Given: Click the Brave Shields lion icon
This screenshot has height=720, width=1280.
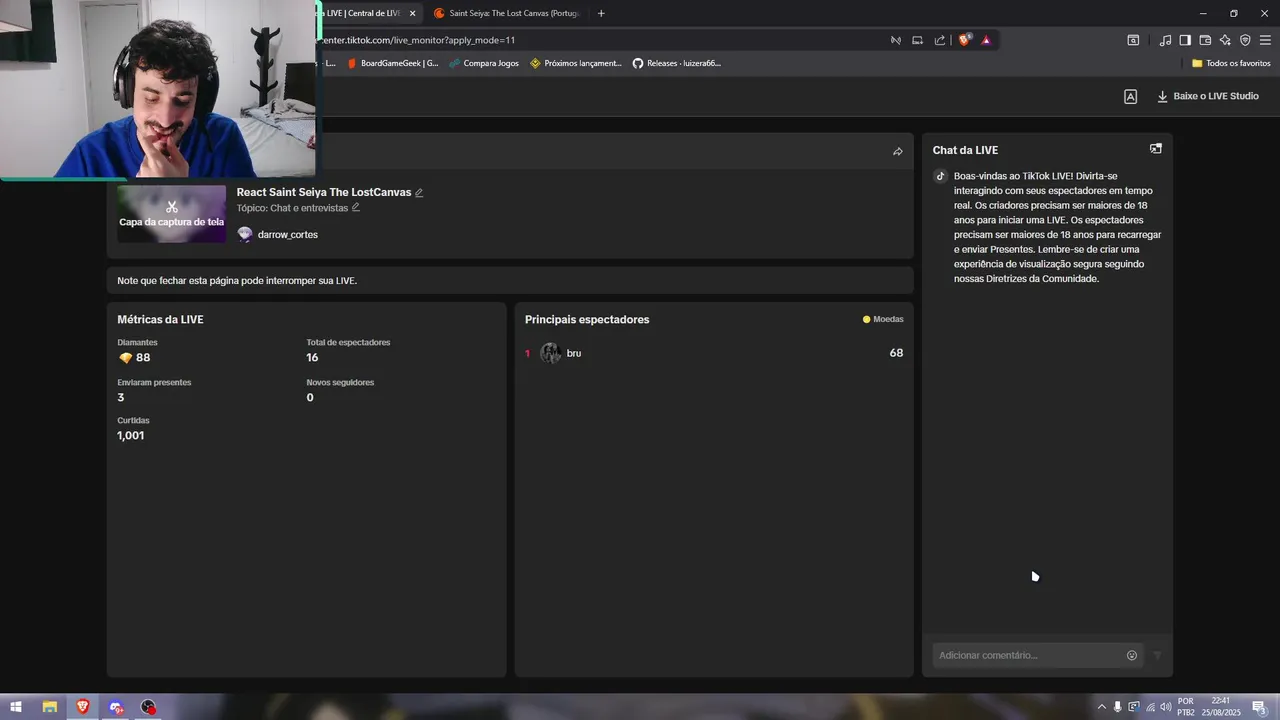Looking at the screenshot, I should [964, 40].
